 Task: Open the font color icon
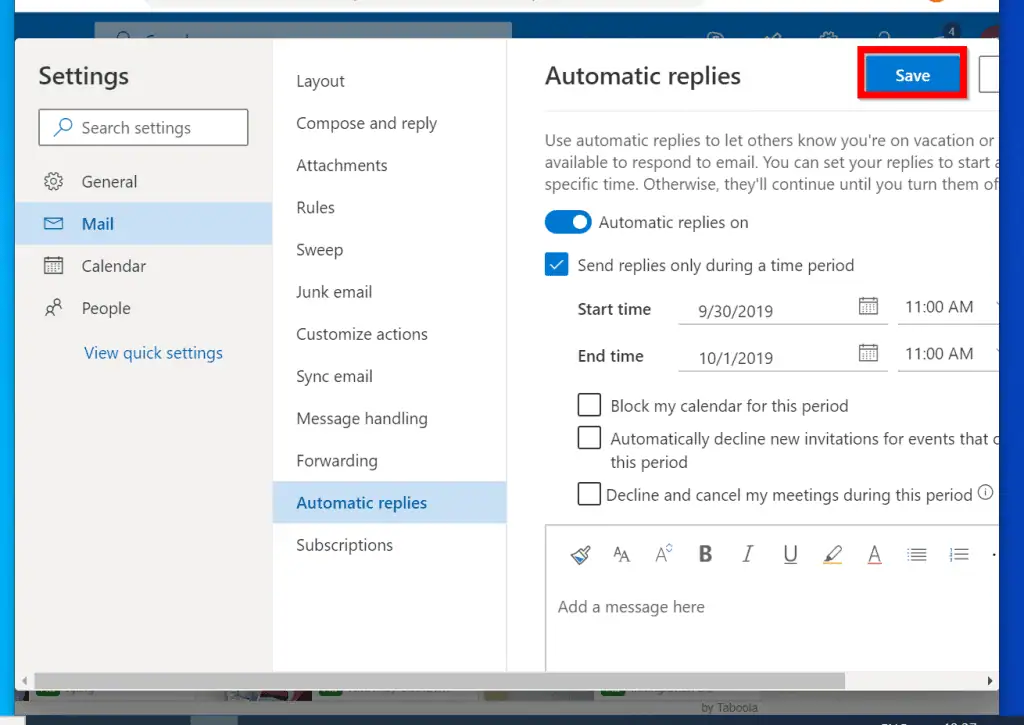coord(874,554)
